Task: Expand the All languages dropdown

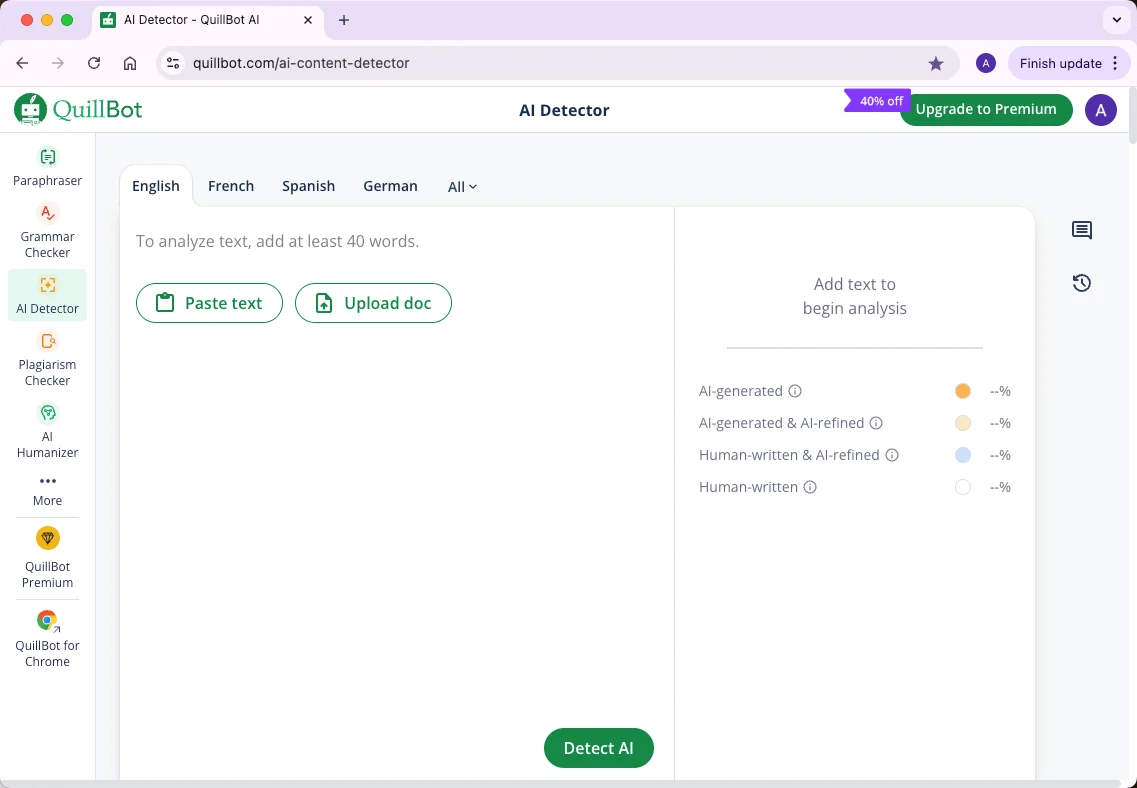Action: [462, 187]
